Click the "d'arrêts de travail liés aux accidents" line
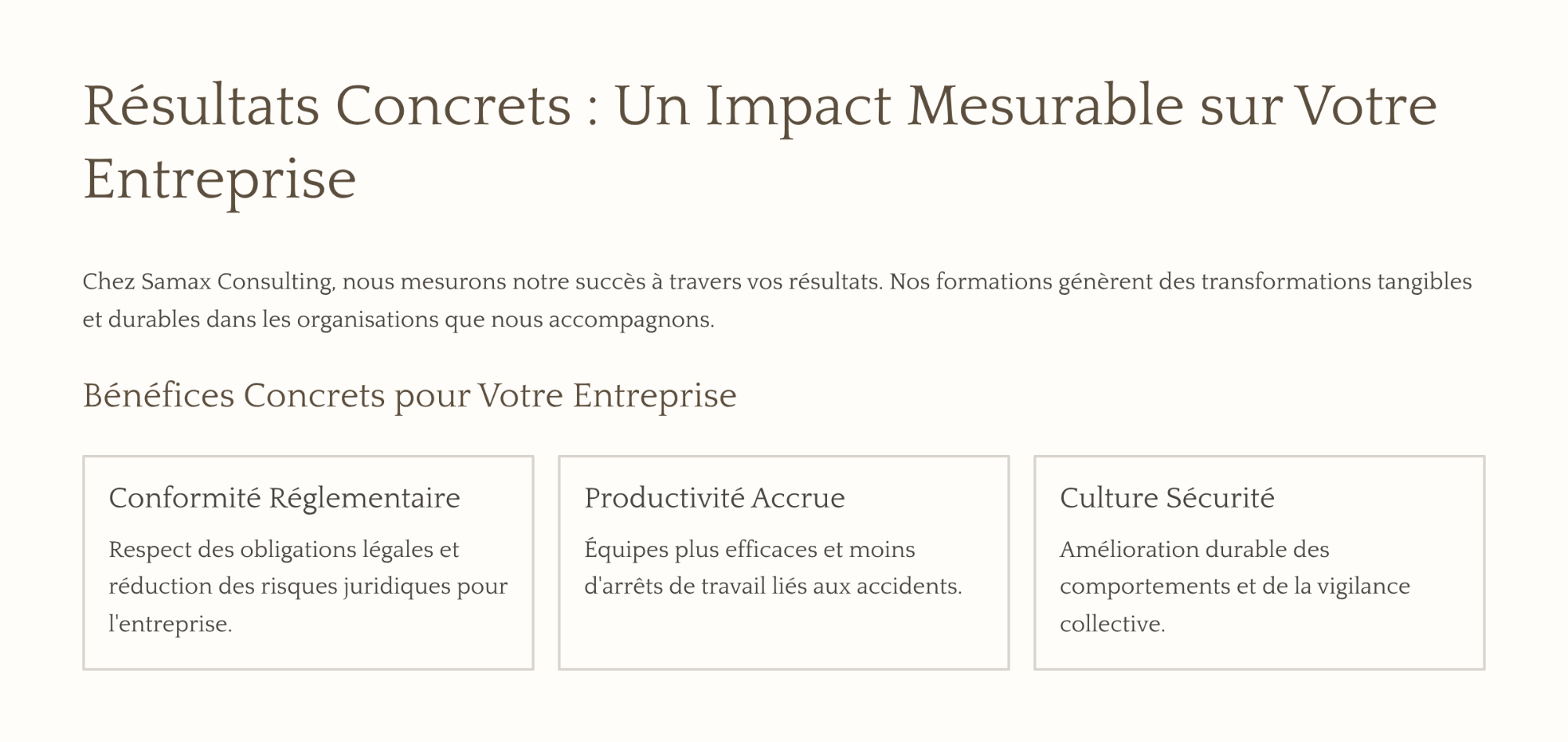Viewport: 1568px width, 742px height. pos(772,587)
